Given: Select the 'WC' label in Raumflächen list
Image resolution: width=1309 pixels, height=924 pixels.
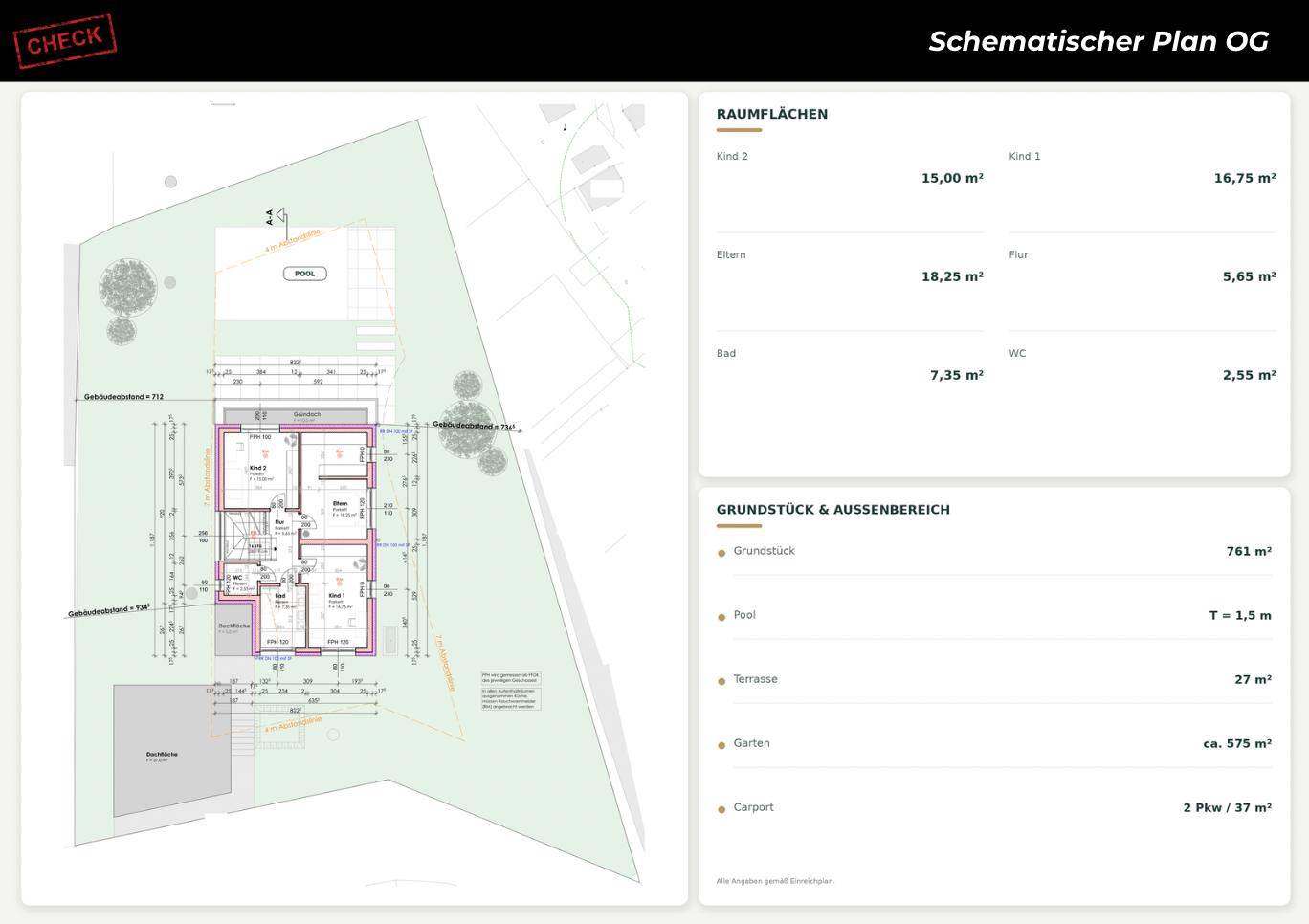Looking at the screenshot, I should (x=1017, y=353).
